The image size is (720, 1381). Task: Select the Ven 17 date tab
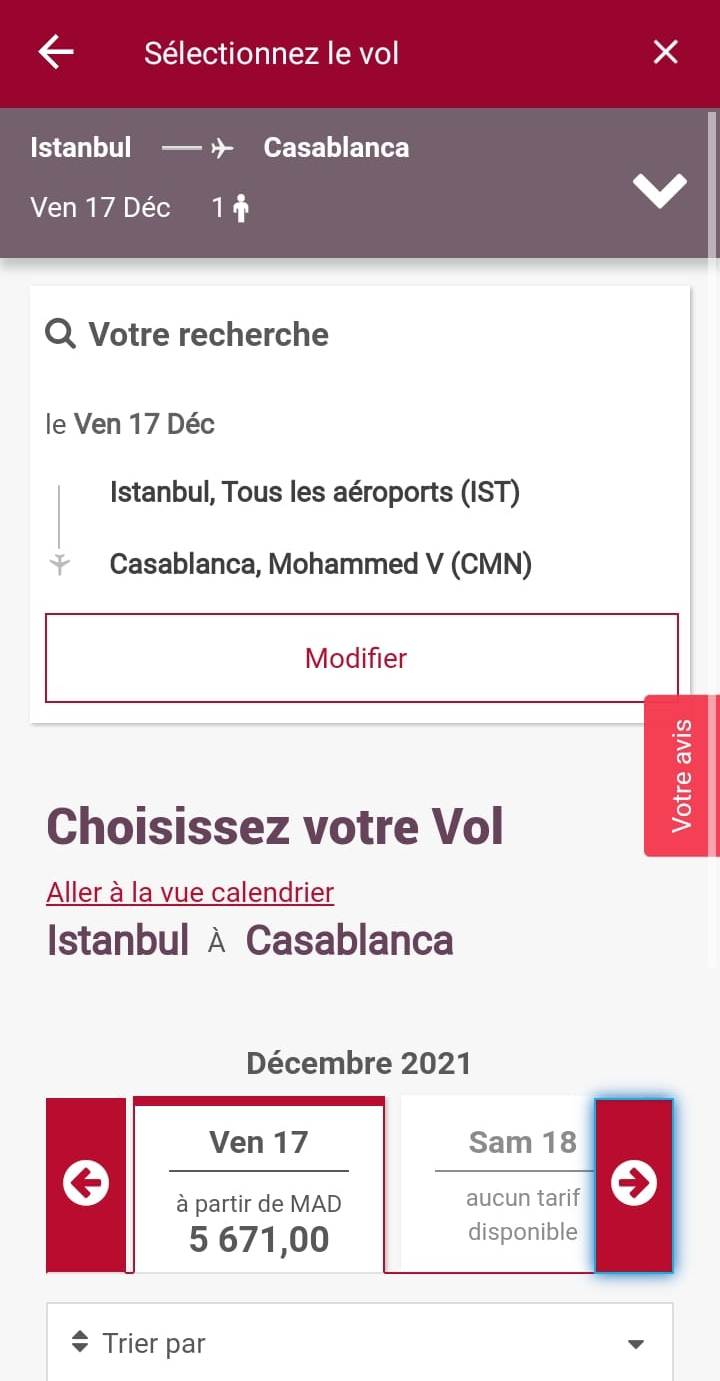pos(259,1186)
